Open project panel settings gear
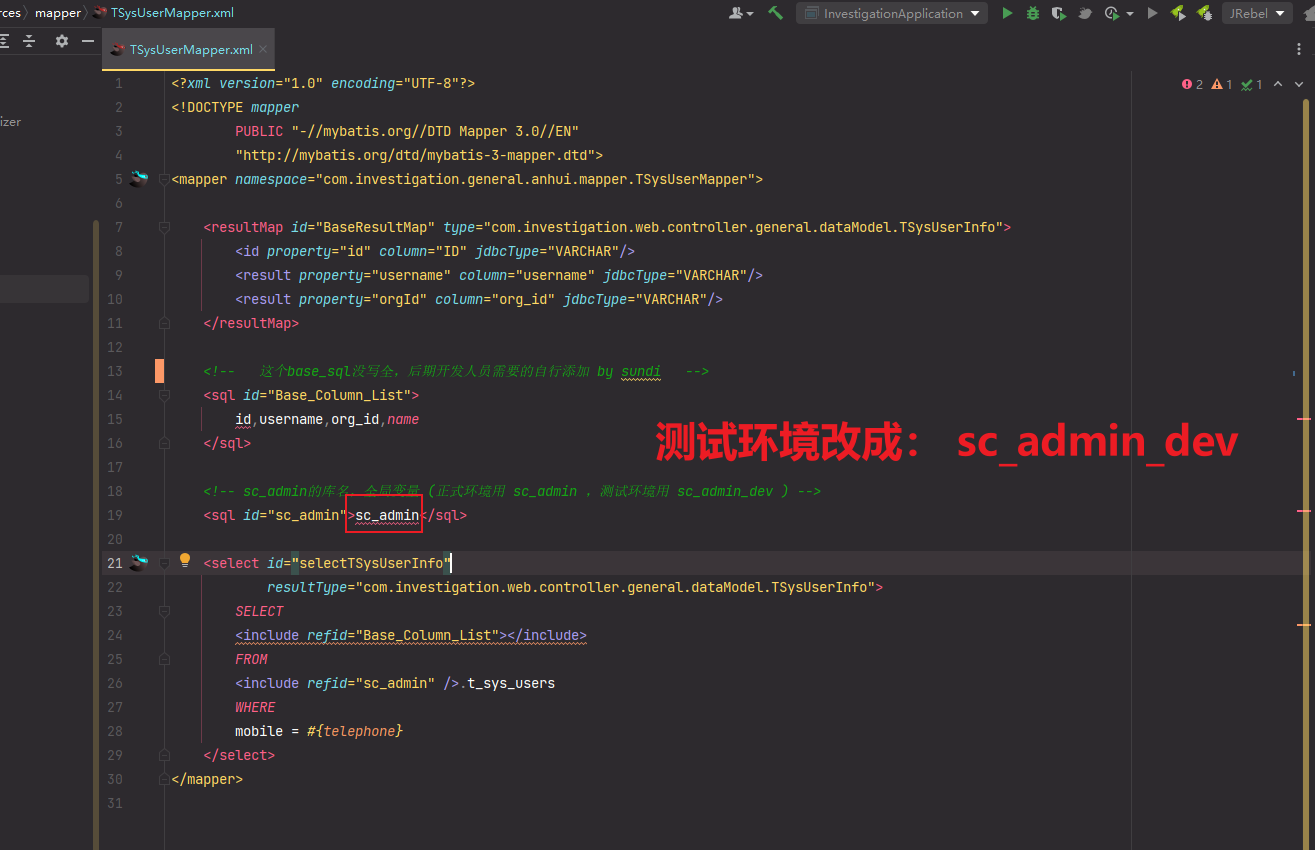Viewport: 1315px width, 850px height. pyautogui.click(x=62, y=41)
